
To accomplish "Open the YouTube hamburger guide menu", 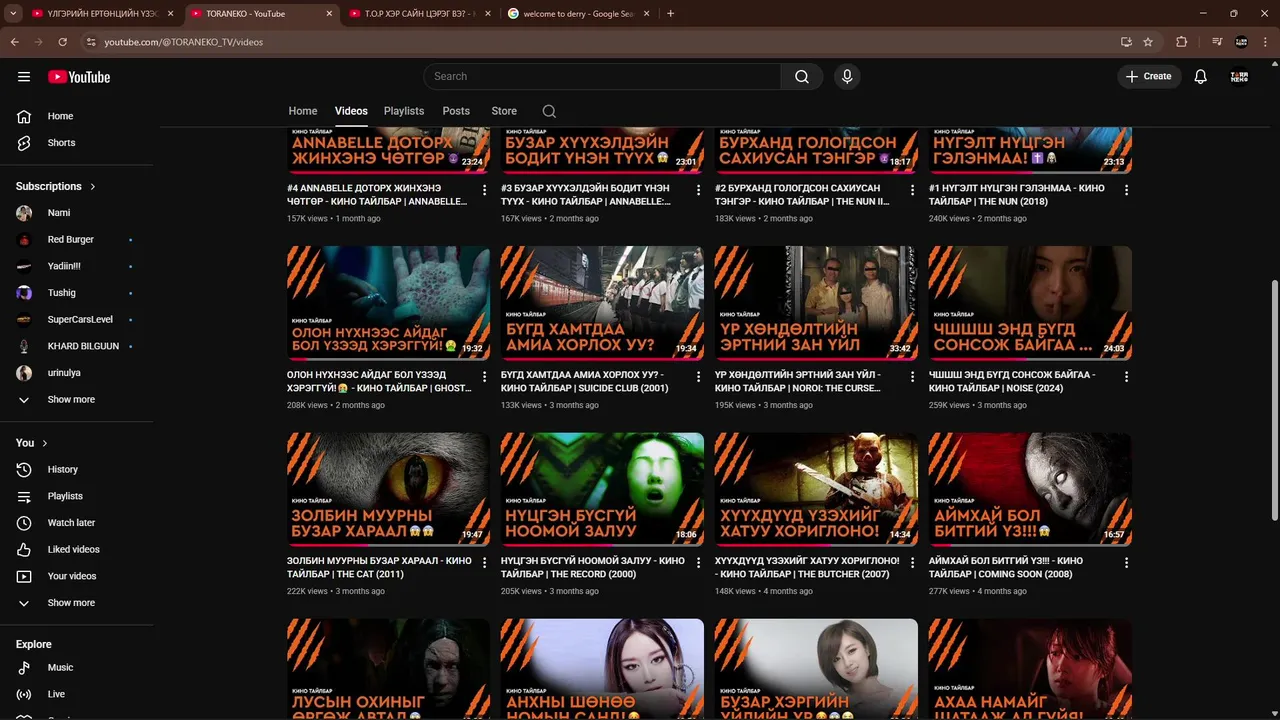I will pyautogui.click(x=24, y=77).
